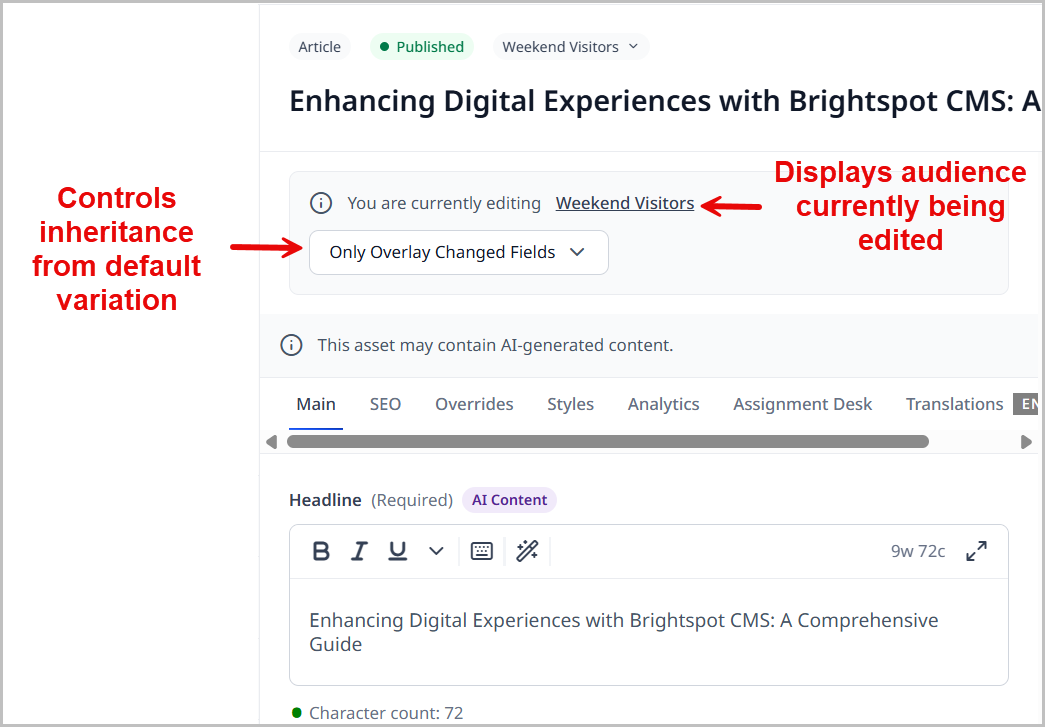The width and height of the screenshot is (1045, 727).
Task: Underline the headline text
Action: 397,551
